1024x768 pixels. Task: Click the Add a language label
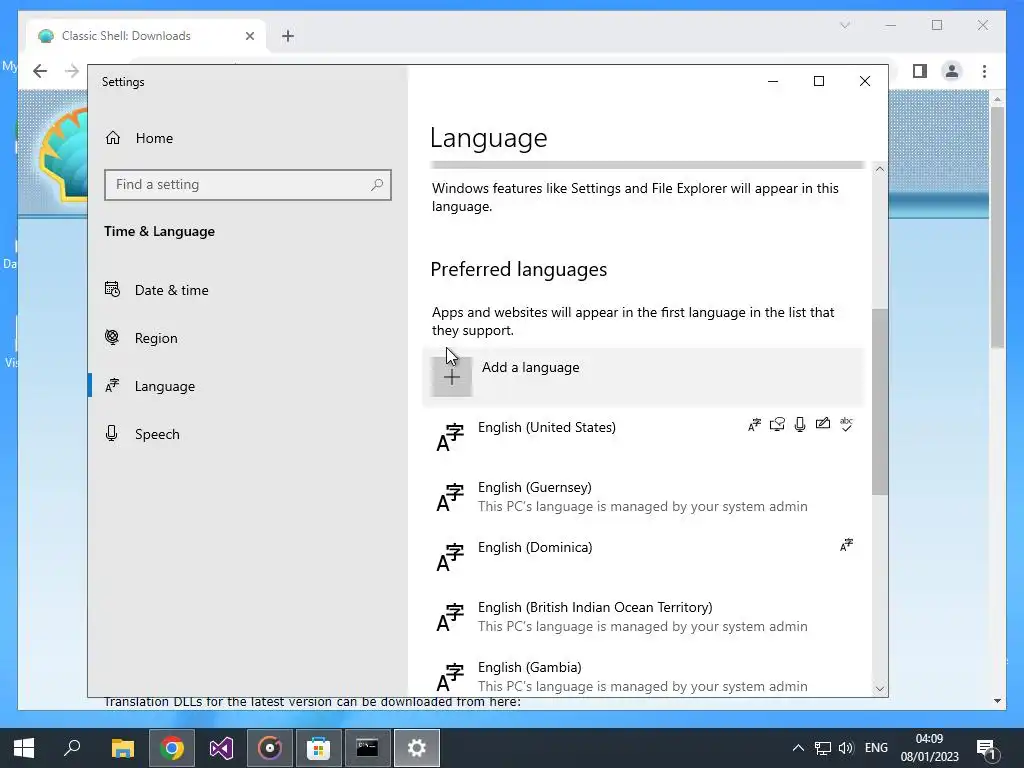(530, 367)
